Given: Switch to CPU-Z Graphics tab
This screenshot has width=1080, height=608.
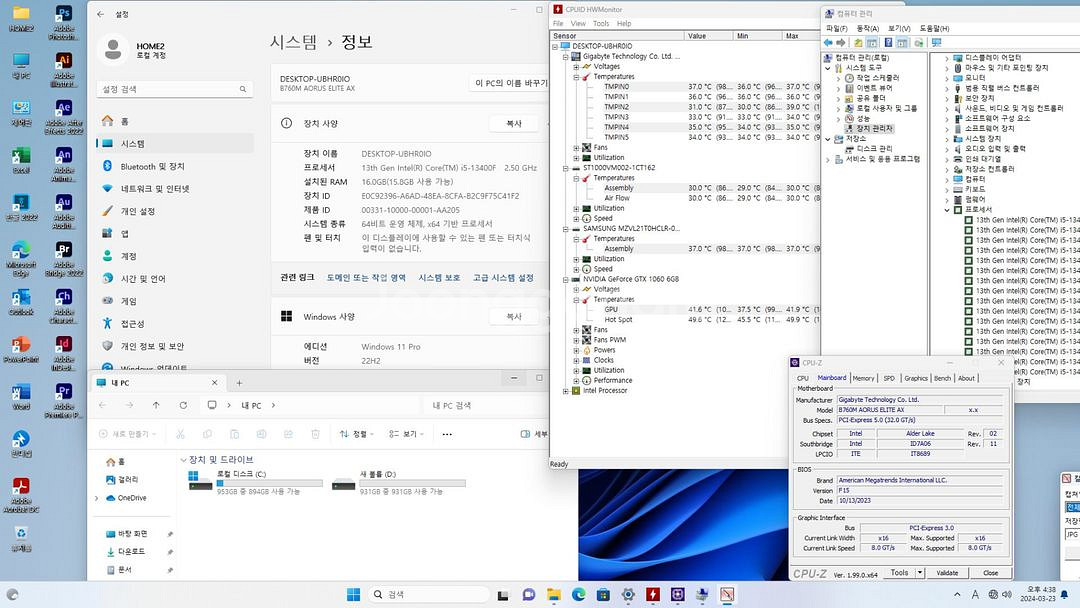Looking at the screenshot, I should (x=916, y=378).
